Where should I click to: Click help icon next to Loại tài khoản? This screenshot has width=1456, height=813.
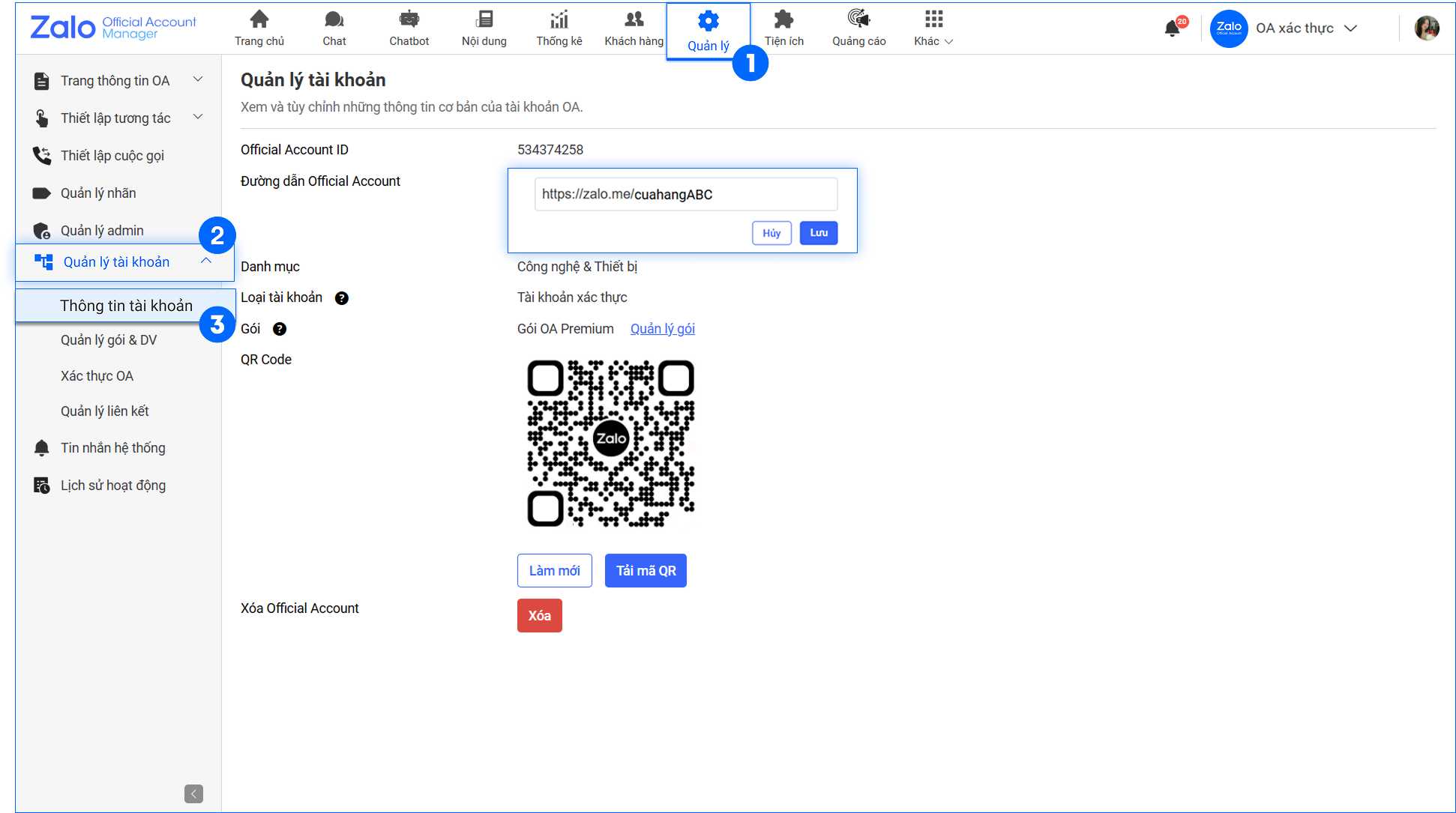341,298
